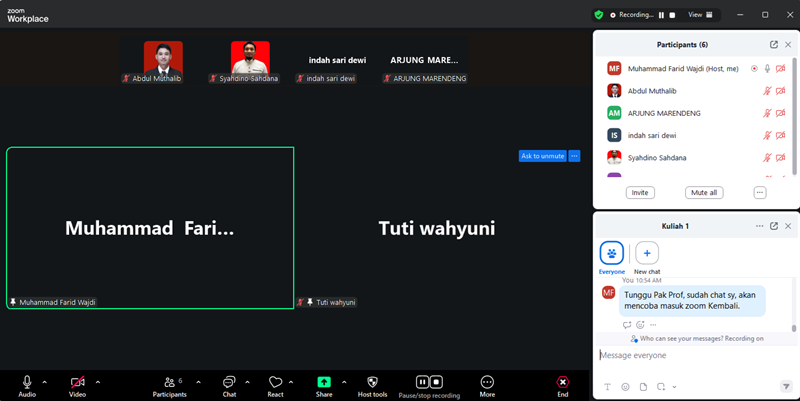Viewport: 800px width, 401px height.
Task: Click the Invite button
Action: click(640, 192)
